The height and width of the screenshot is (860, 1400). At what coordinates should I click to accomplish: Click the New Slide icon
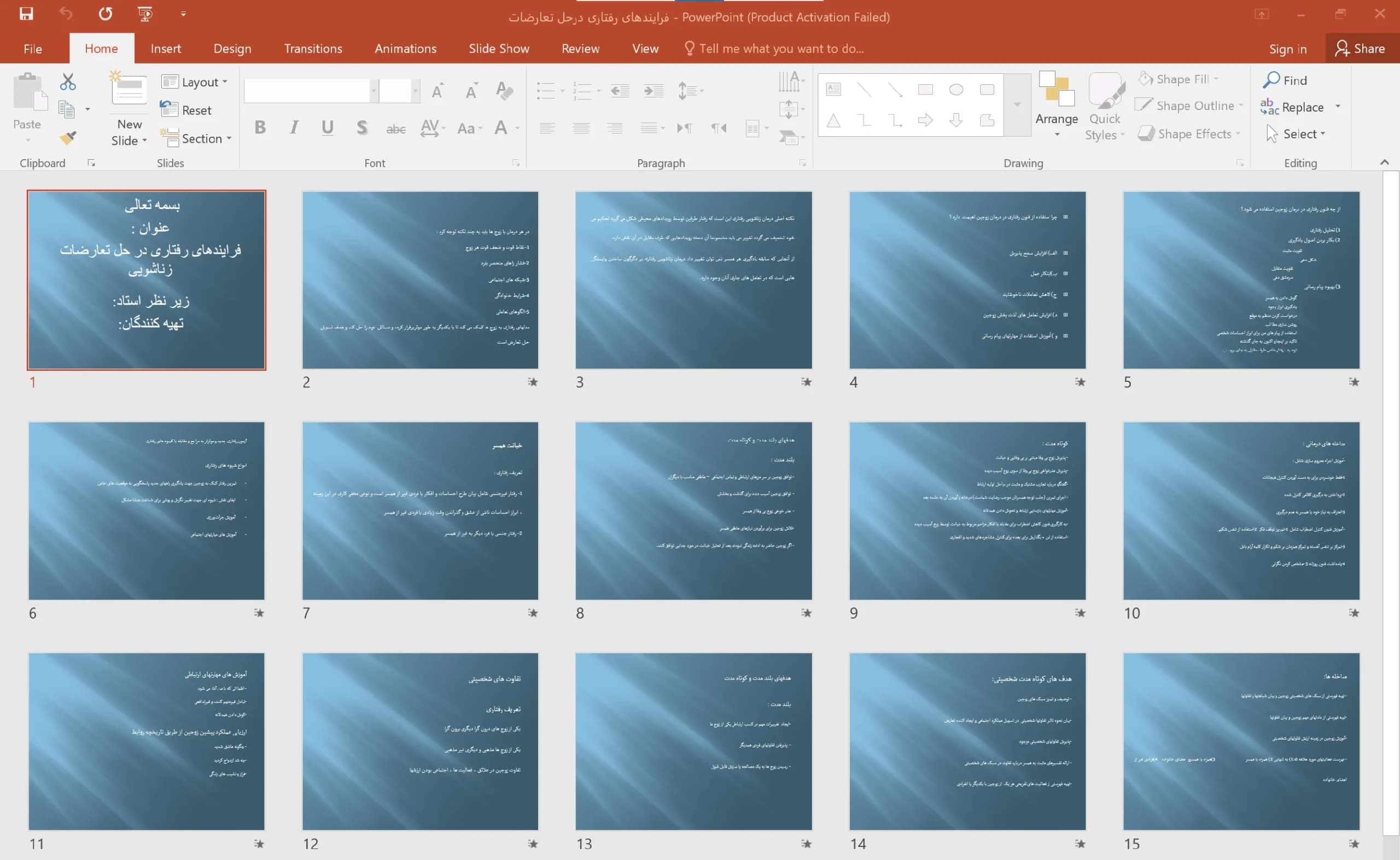pyautogui.click(x=129, y=88)
